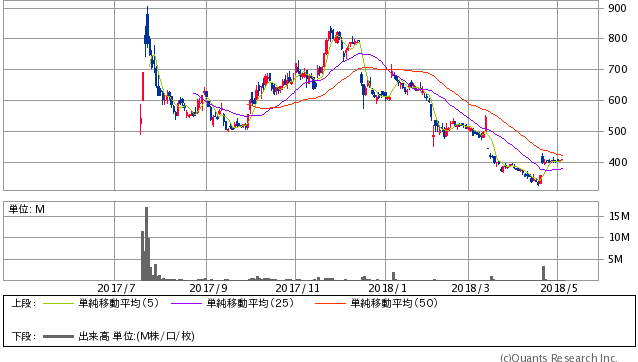Select the 単純移動平均(50) legend label

pyautogui.click(x=394, y=303)
